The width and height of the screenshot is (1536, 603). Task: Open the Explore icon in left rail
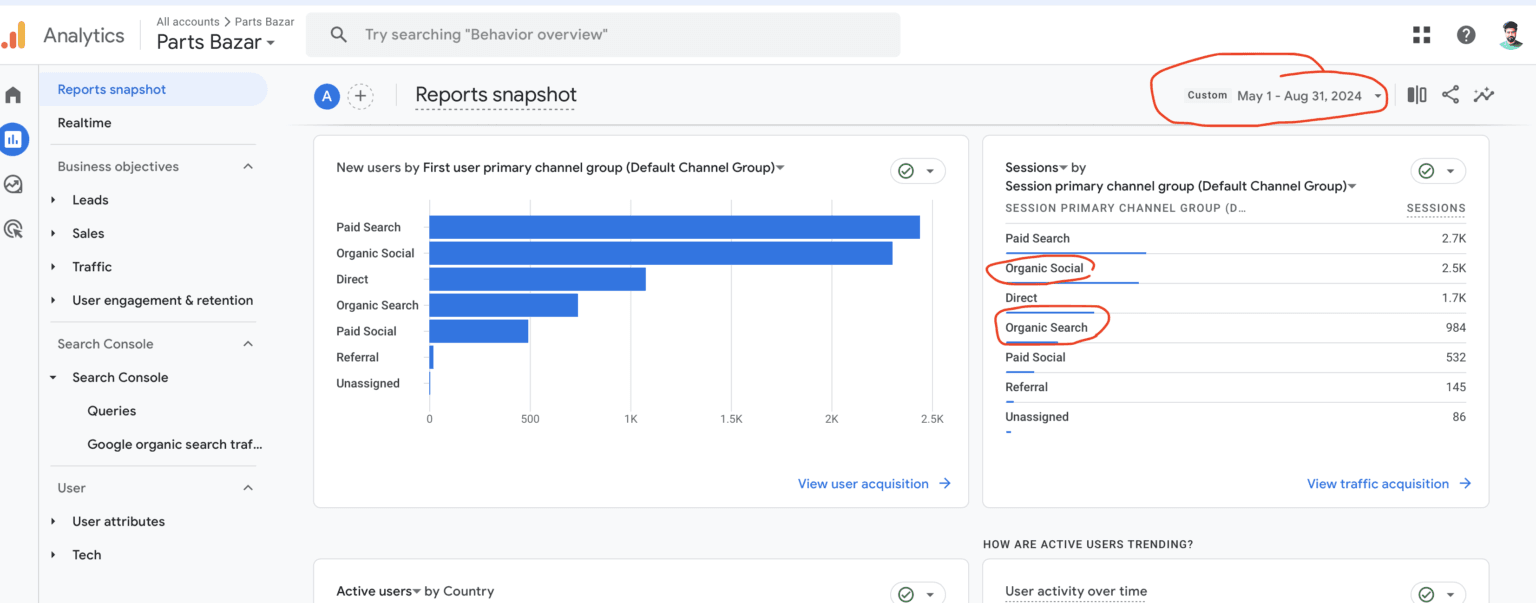tap(13, 184)
